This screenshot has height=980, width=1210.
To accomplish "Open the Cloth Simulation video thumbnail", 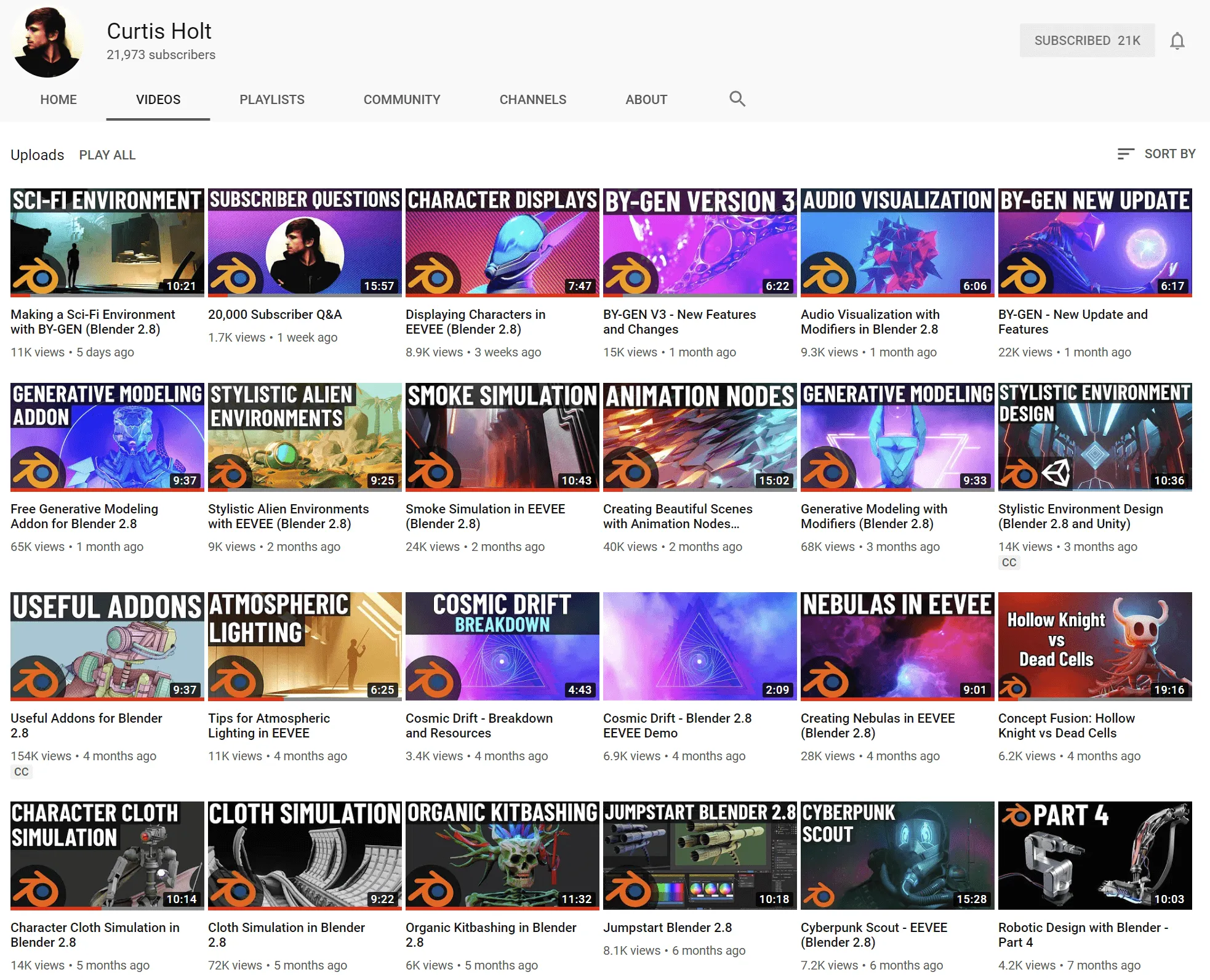I will coord(305,854).
